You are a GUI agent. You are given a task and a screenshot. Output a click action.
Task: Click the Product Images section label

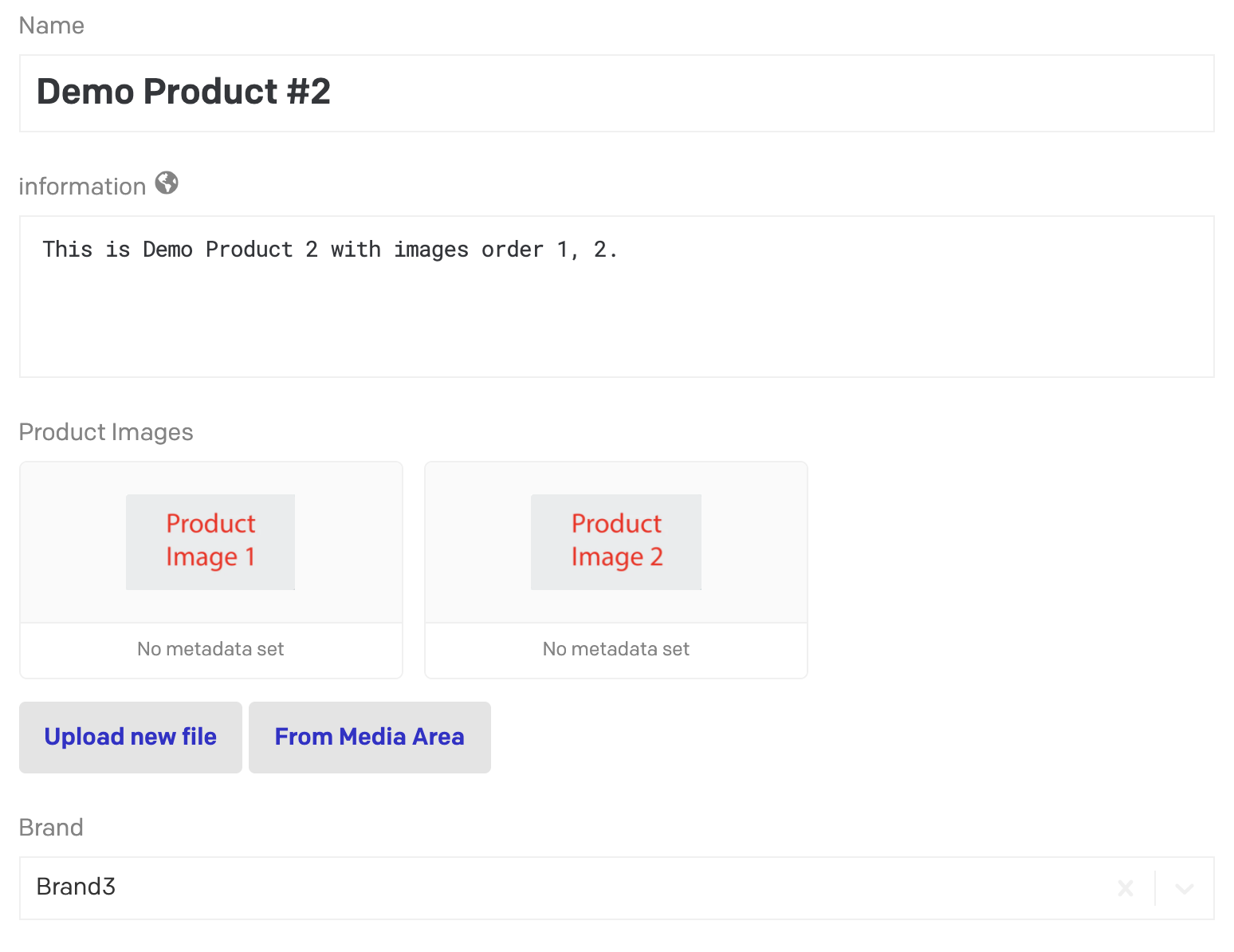(106, 432)
